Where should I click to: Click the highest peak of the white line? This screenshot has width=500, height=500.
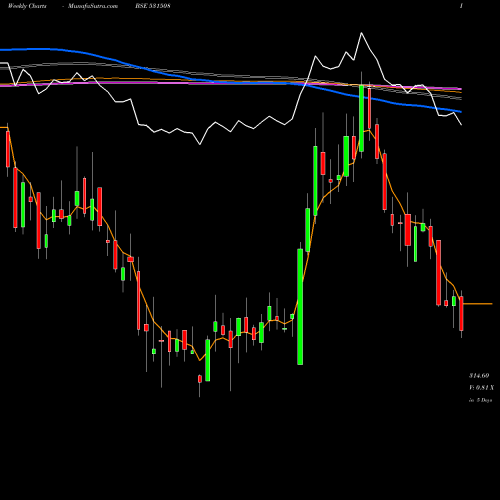(x=362, y=33)
